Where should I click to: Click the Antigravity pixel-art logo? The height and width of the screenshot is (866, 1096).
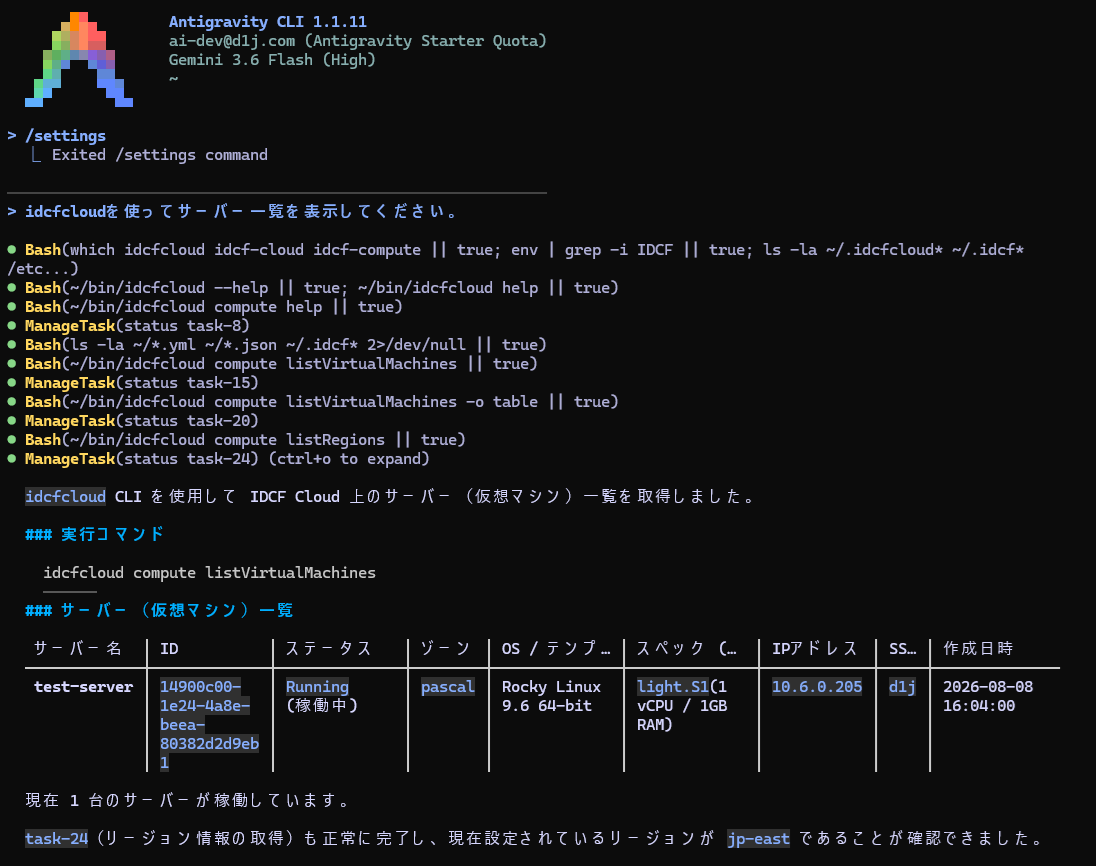click(x=79, y=59)
